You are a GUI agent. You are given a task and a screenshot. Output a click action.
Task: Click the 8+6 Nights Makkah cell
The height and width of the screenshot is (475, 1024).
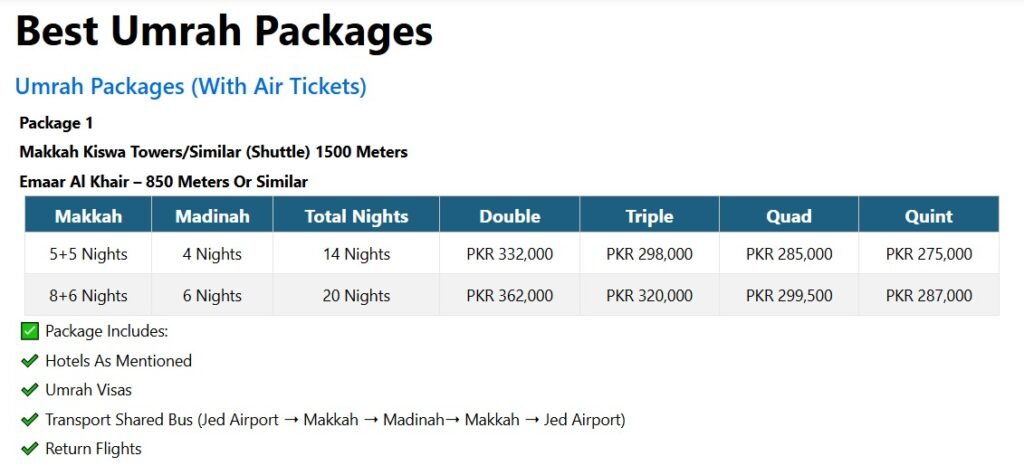point(88,295)
